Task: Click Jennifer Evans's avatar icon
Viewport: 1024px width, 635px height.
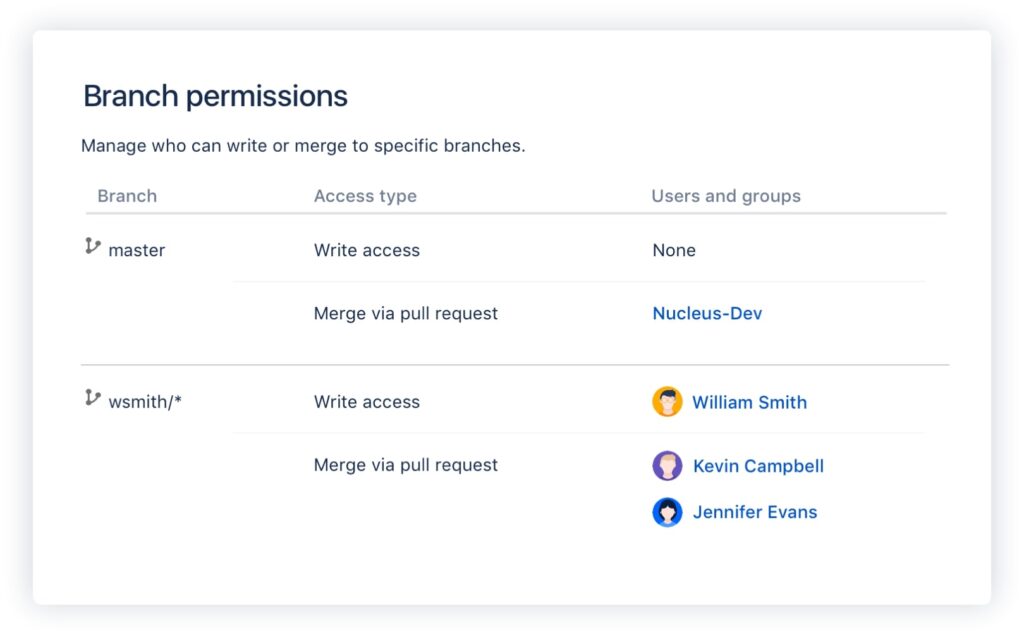Action: (x=668, y=512)
